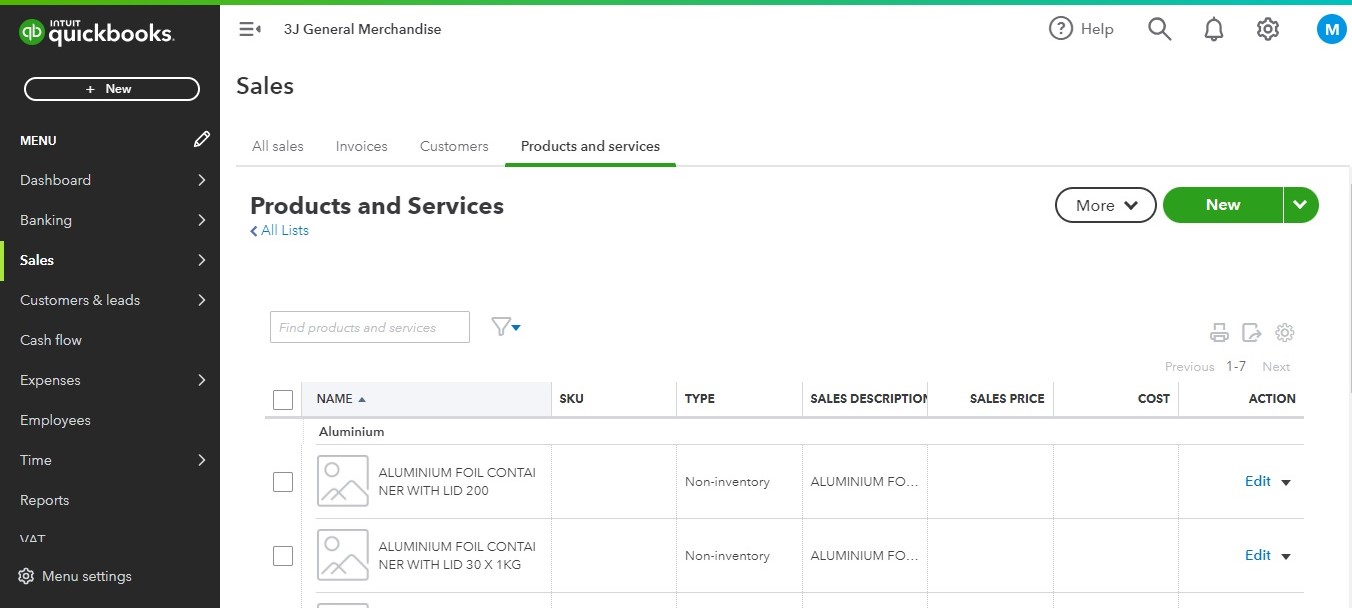Open the user profile avatar M
This screenshot has height=608, width=1352.
tap(1331, 30)
